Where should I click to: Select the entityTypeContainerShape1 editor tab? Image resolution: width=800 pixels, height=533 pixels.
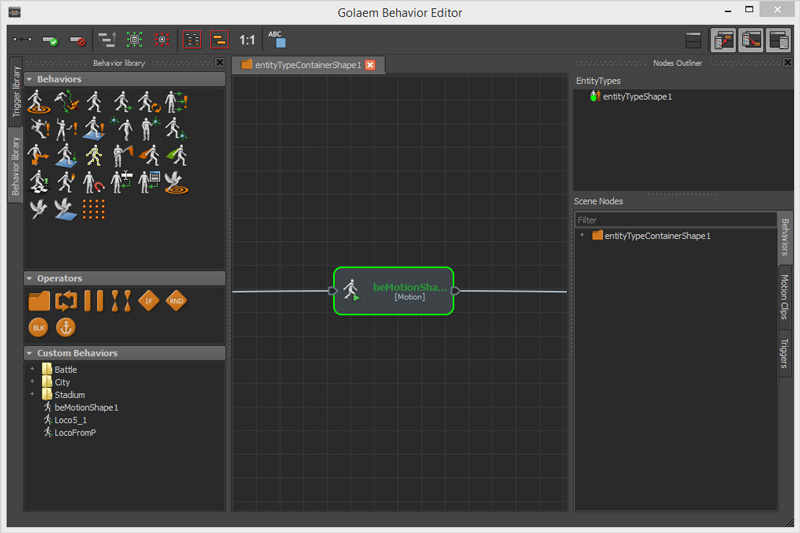(308, 65)
